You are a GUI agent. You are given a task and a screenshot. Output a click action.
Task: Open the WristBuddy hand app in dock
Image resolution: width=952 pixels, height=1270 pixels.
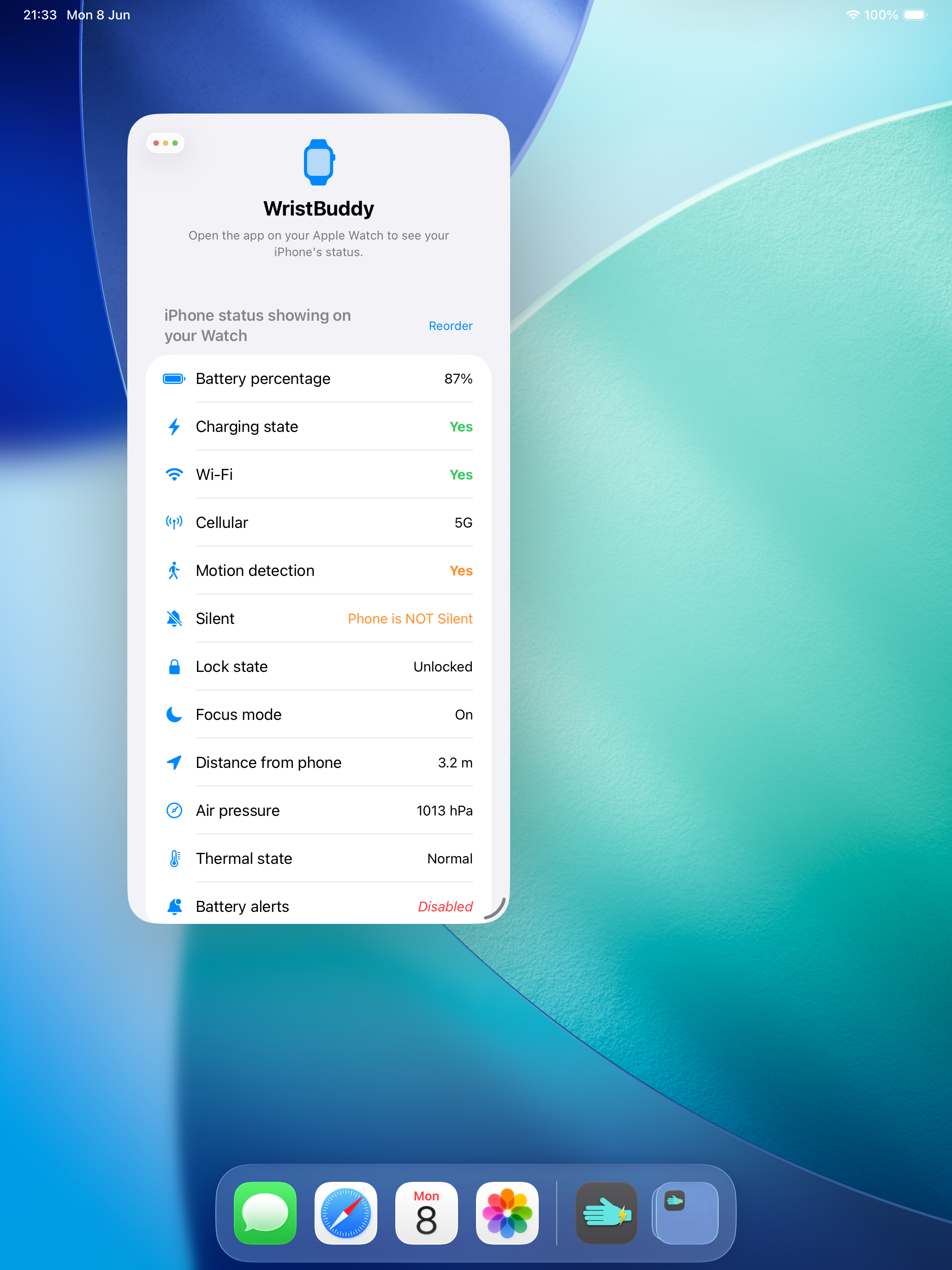(x=607, y=1213)
